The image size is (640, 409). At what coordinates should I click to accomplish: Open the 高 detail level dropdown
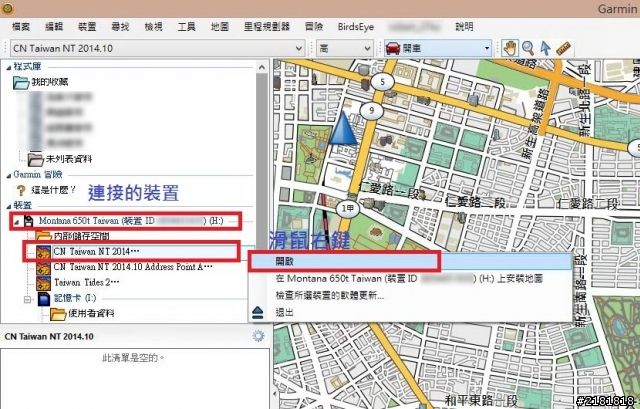[367, 49]
